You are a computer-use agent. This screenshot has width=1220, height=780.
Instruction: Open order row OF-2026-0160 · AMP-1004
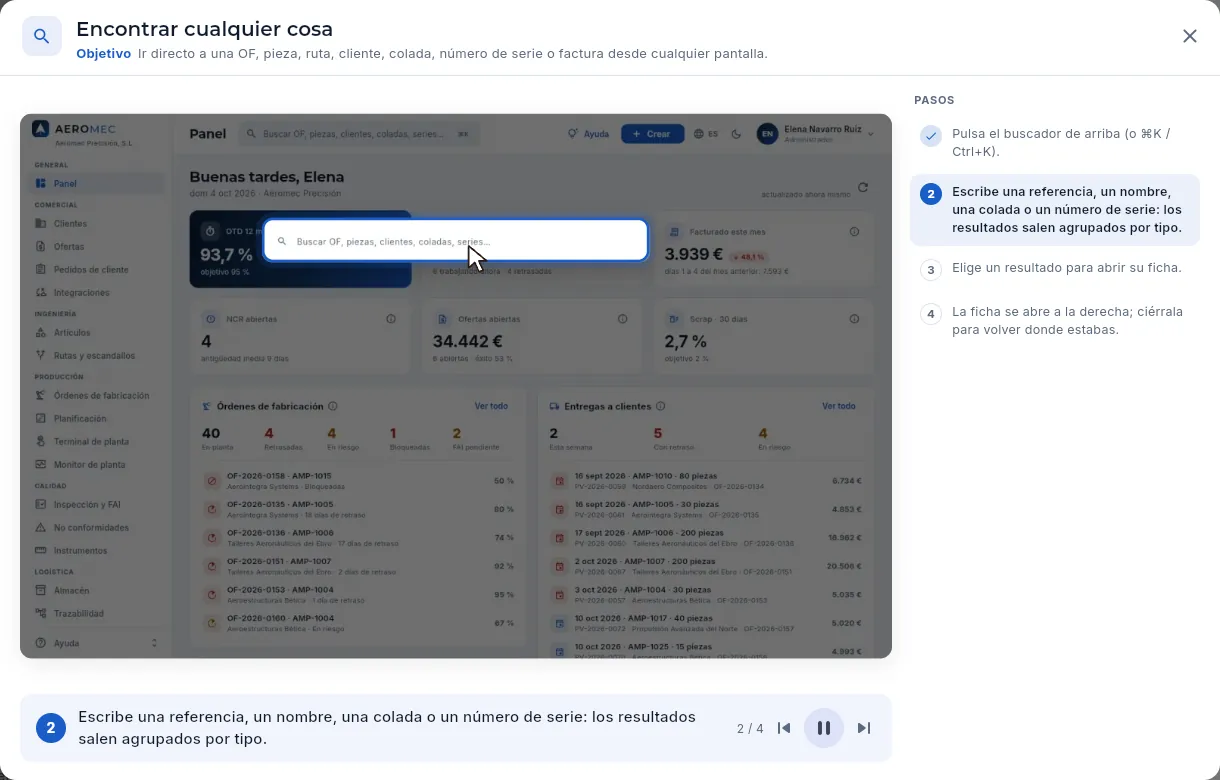(x=358, y=623)
